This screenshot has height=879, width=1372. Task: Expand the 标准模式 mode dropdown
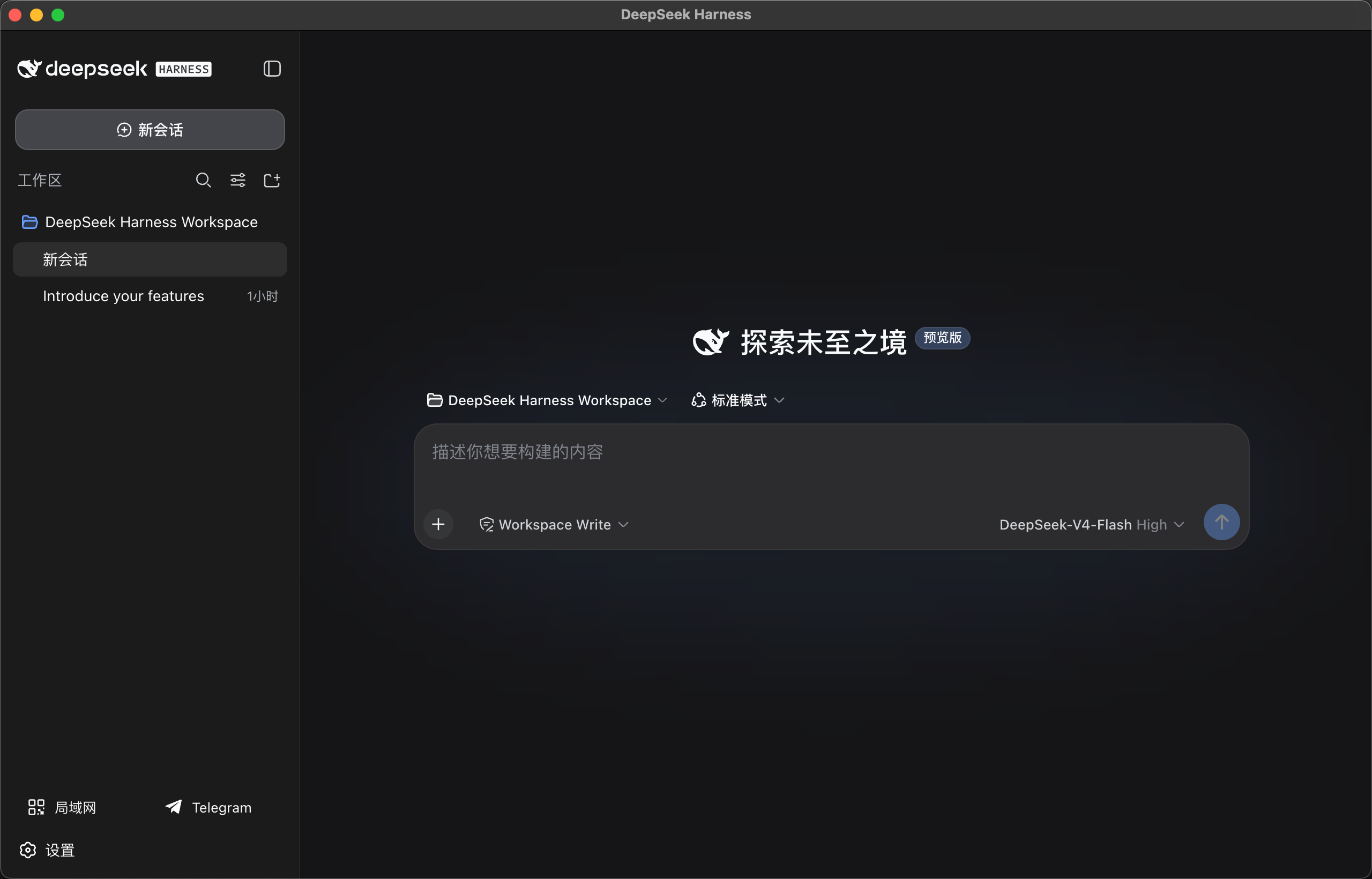pyautogui.click(x=738, y=400)
